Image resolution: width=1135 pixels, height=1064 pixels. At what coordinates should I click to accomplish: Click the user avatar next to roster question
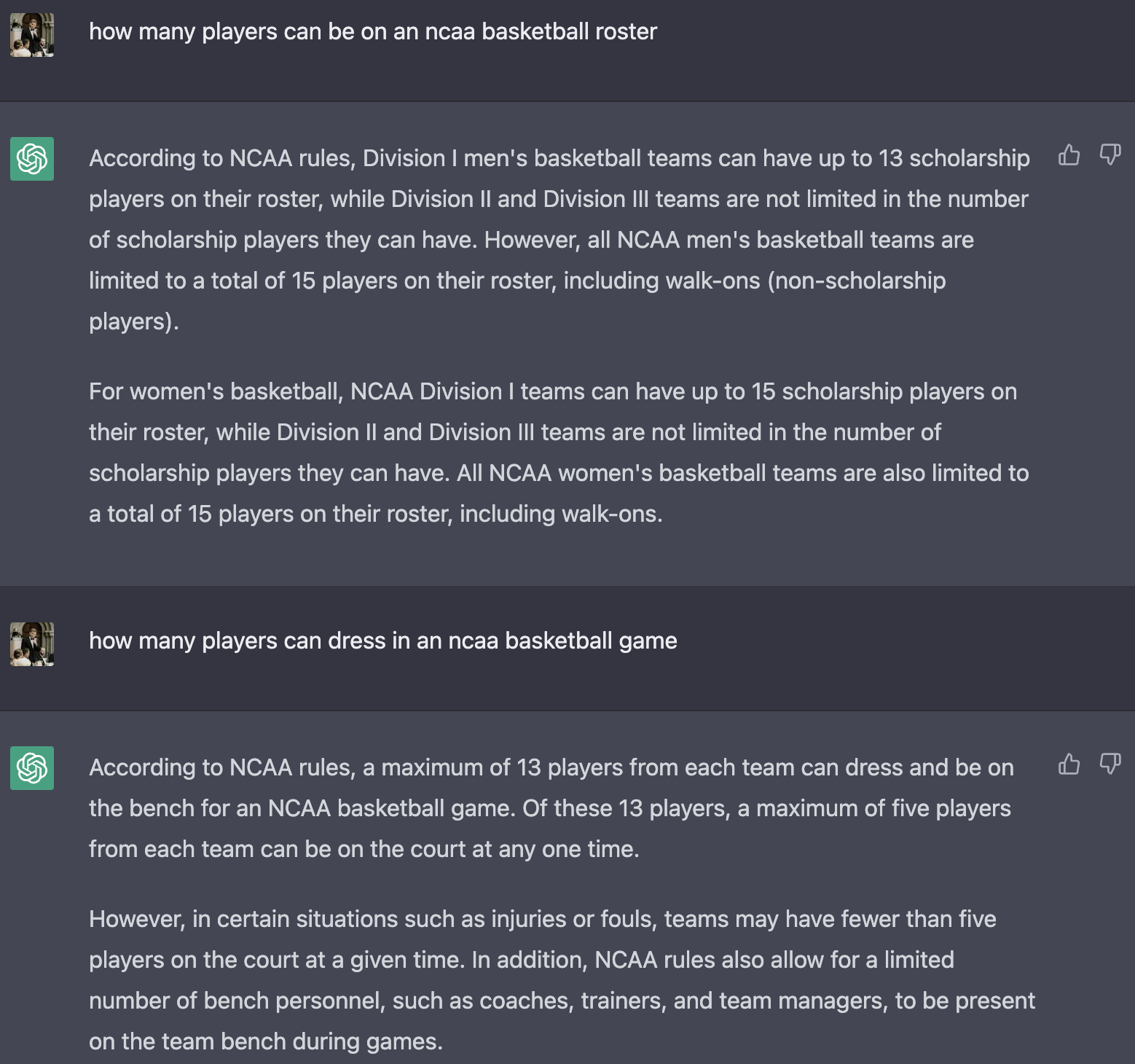[x=32, y=35]
